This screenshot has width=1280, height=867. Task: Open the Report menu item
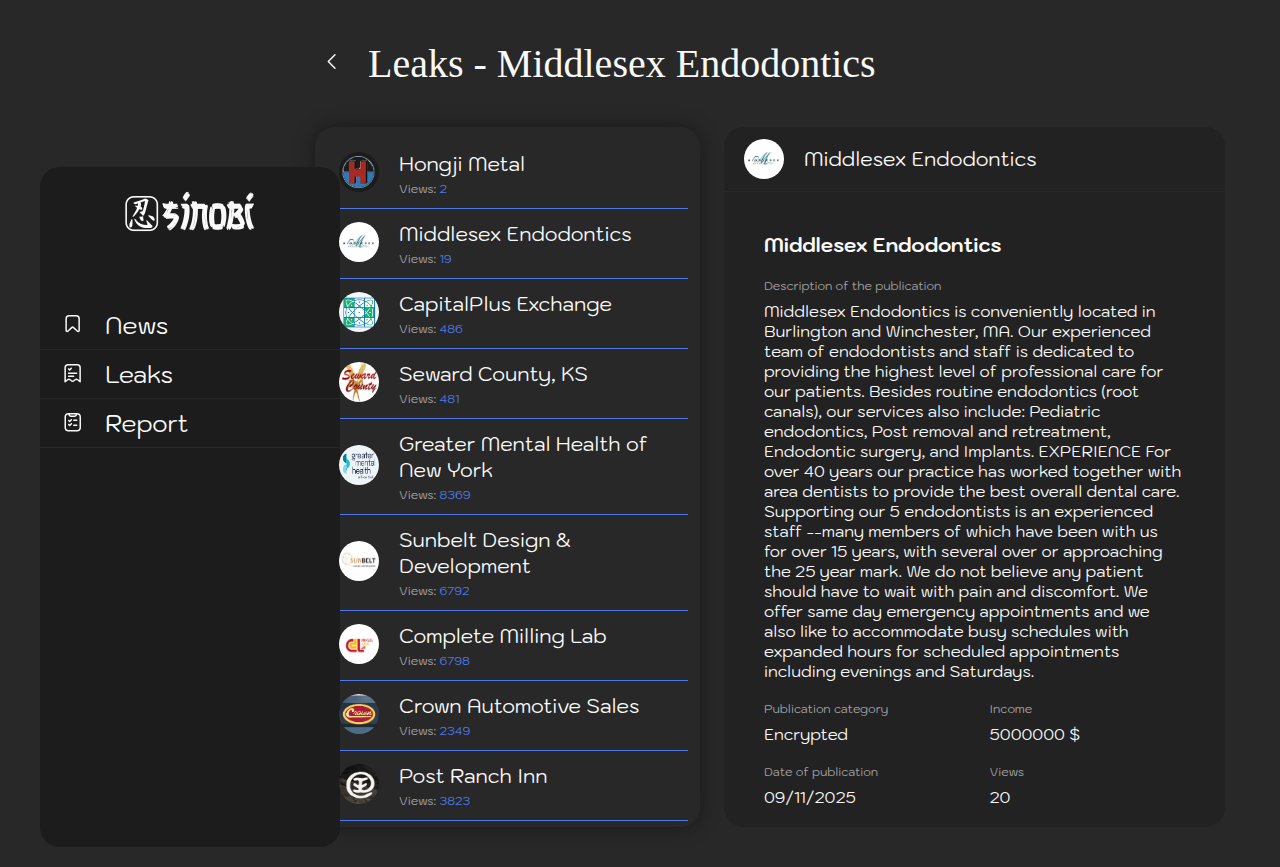coord(146,424)
